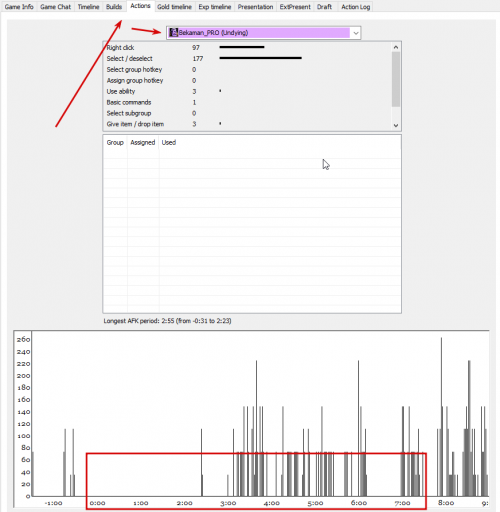The height and width of the screenshot is (512, 500).
Task: Open the Draft tab
Action: (324, 7)
